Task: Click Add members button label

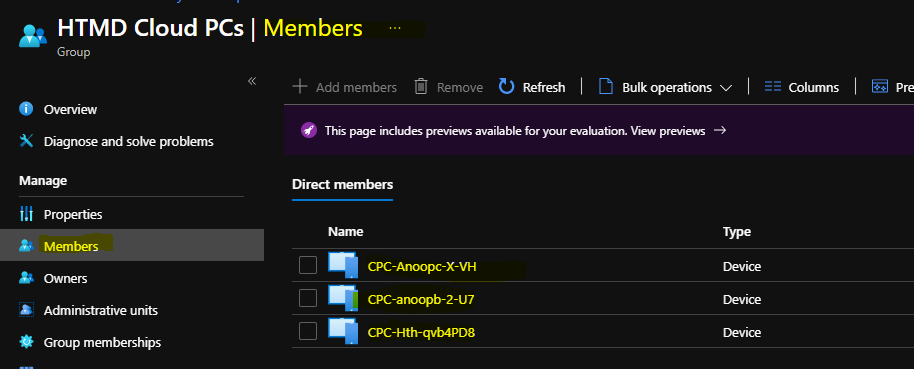Action: coord(356,87)
